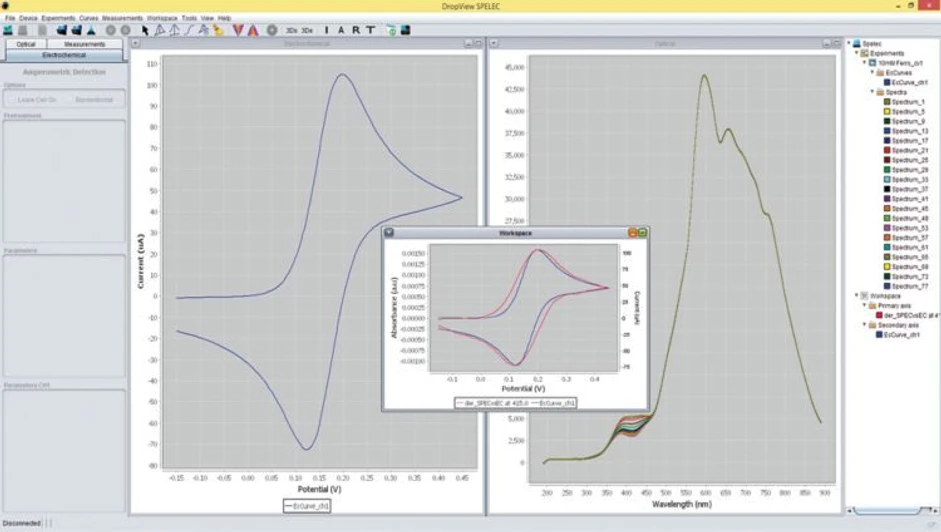The height and width of the screenshot is (532, 941).
Task: Select the arrow pointer tool in toolbar
Action: [145, 30]
